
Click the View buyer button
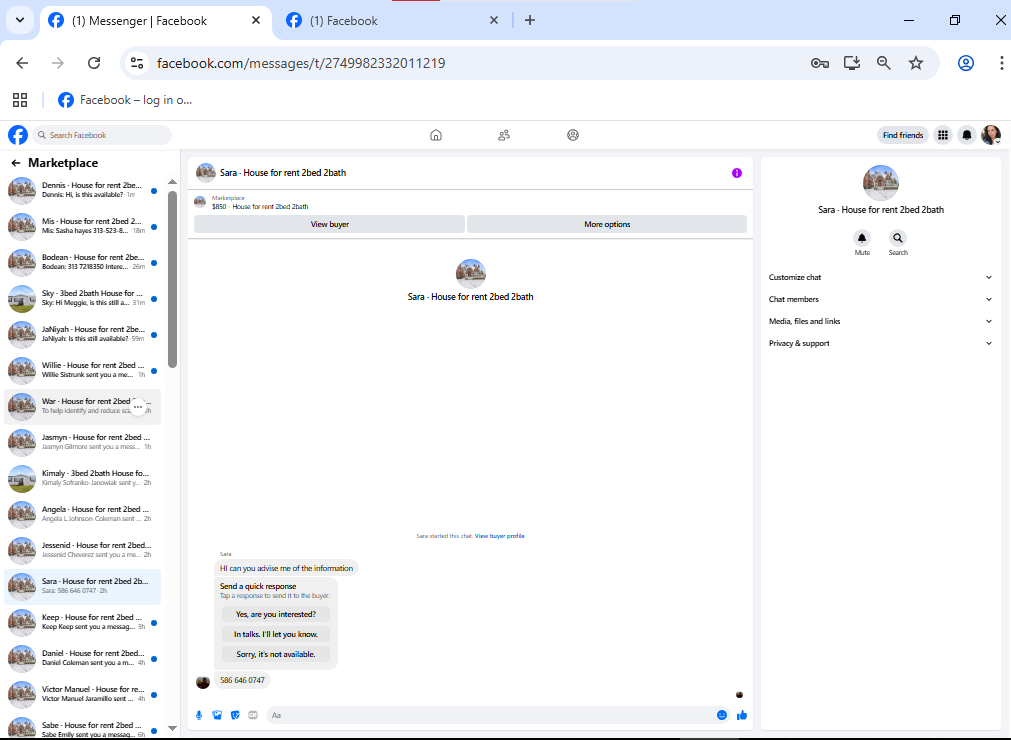pos(329,224)
